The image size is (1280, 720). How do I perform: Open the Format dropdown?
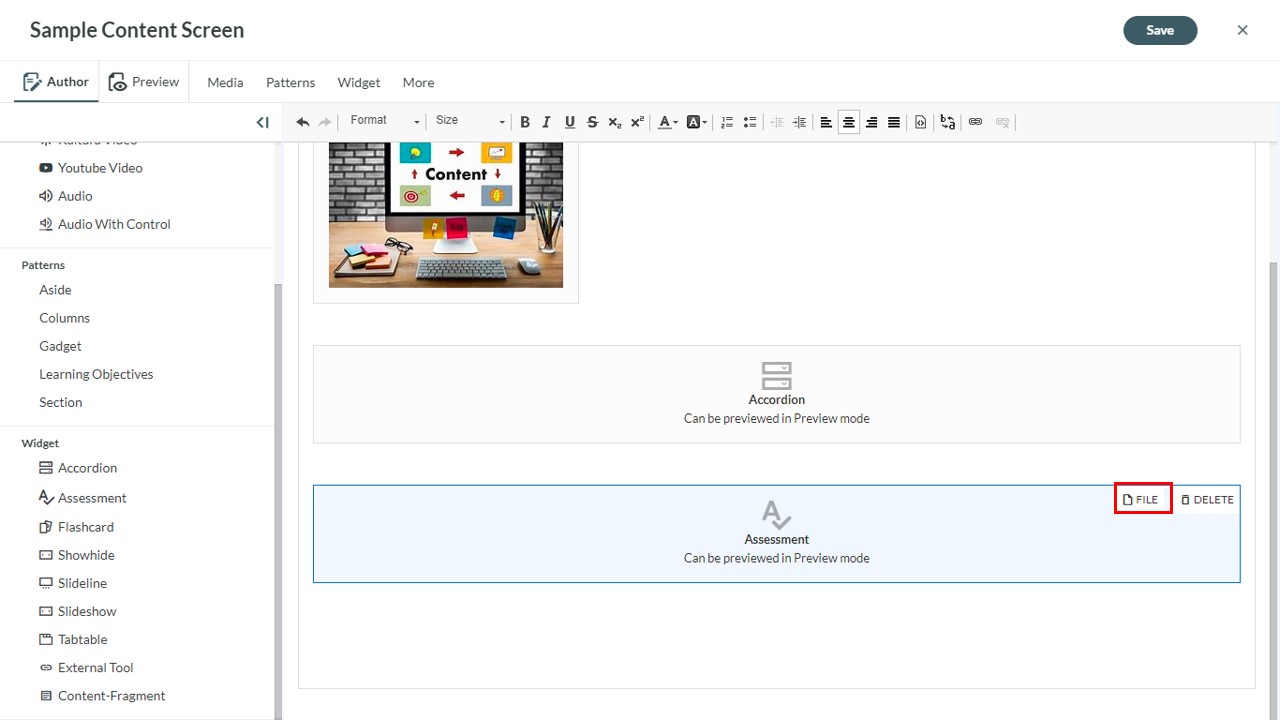click(x=385, y=121)
